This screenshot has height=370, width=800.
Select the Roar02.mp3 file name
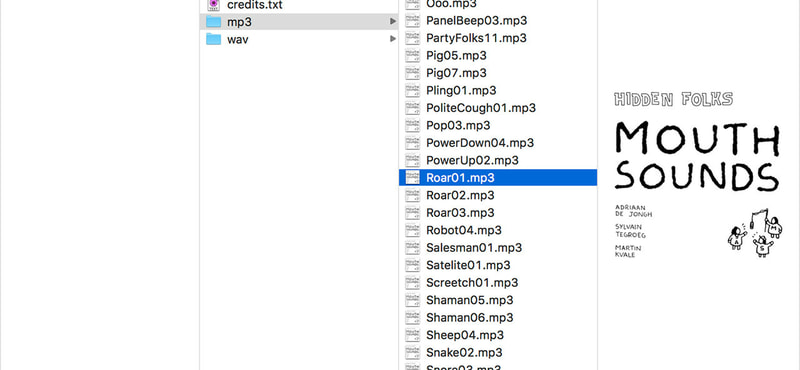(x=460, y=195)
